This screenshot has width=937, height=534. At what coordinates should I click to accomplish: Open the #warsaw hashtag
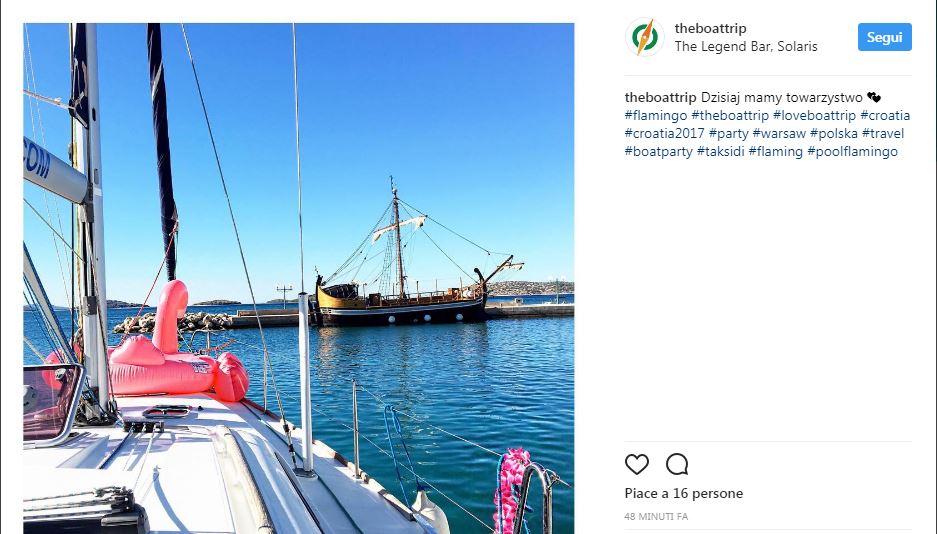[x=779, y=133]
